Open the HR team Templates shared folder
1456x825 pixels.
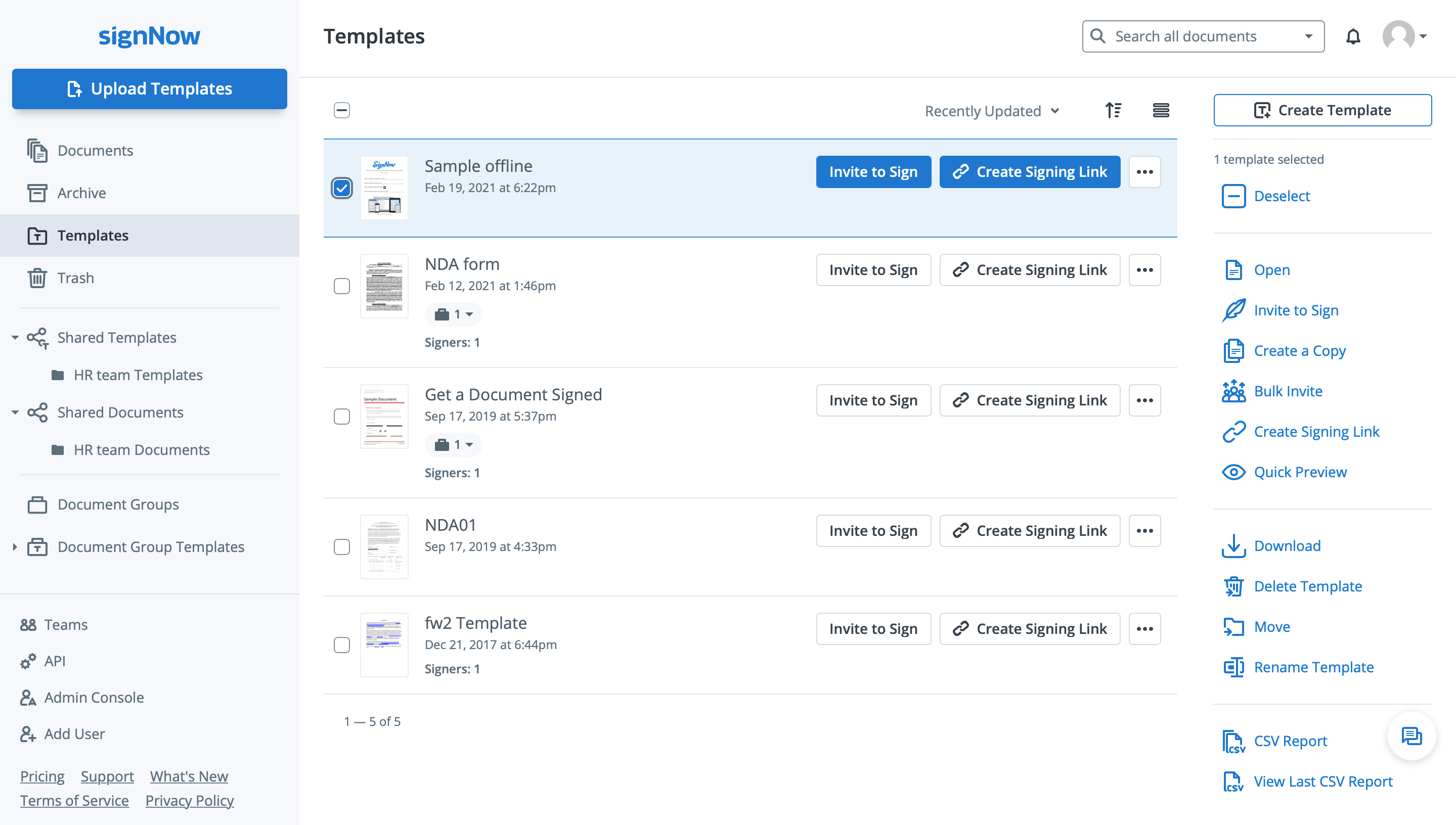(139, 374)
